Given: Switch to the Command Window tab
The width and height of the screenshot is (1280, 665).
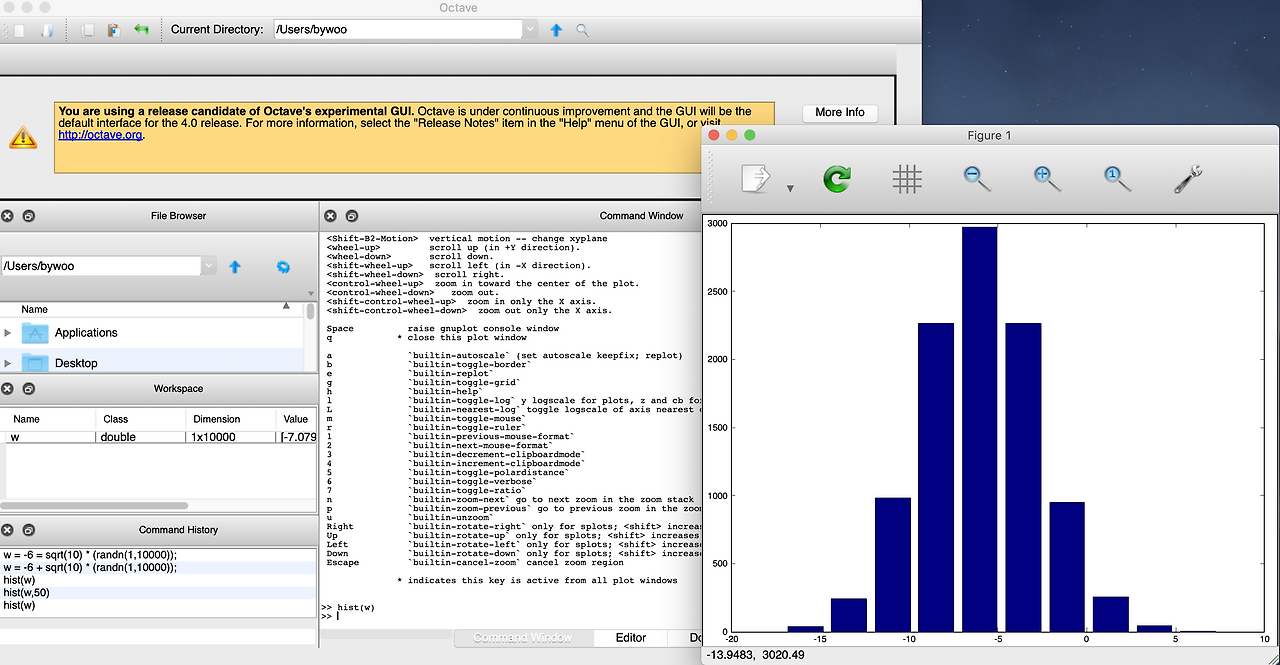Looking at the screenshot, I should [x=523, y=637].
